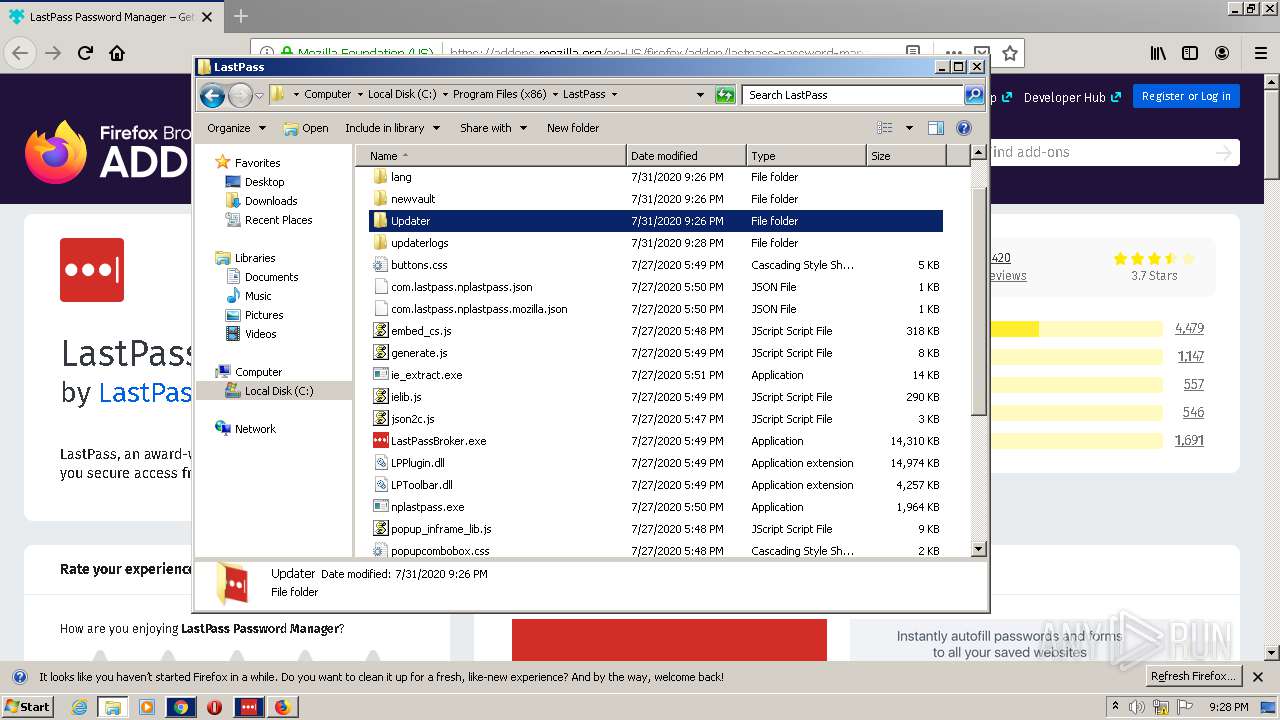Open Music library
Image resolution: width=1280 pixels, height=720 pixels.
coord(258,296)
